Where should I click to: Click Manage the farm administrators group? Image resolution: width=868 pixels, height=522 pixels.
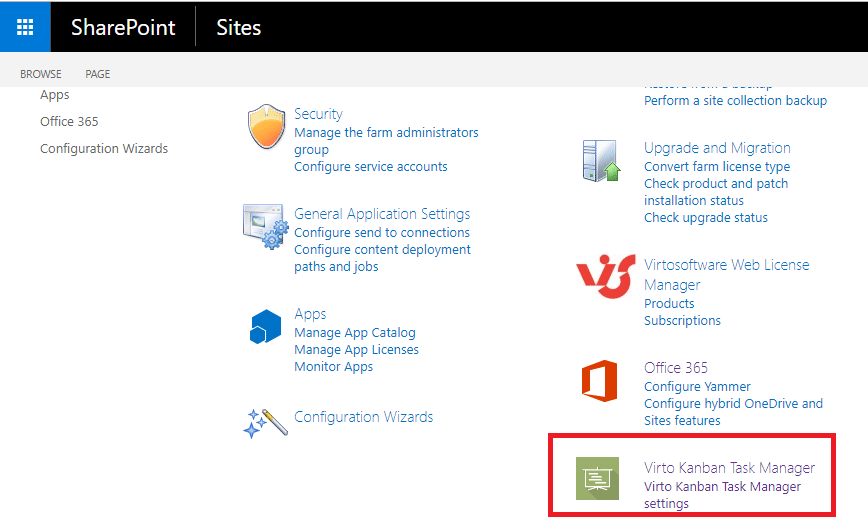click(386, 141)
